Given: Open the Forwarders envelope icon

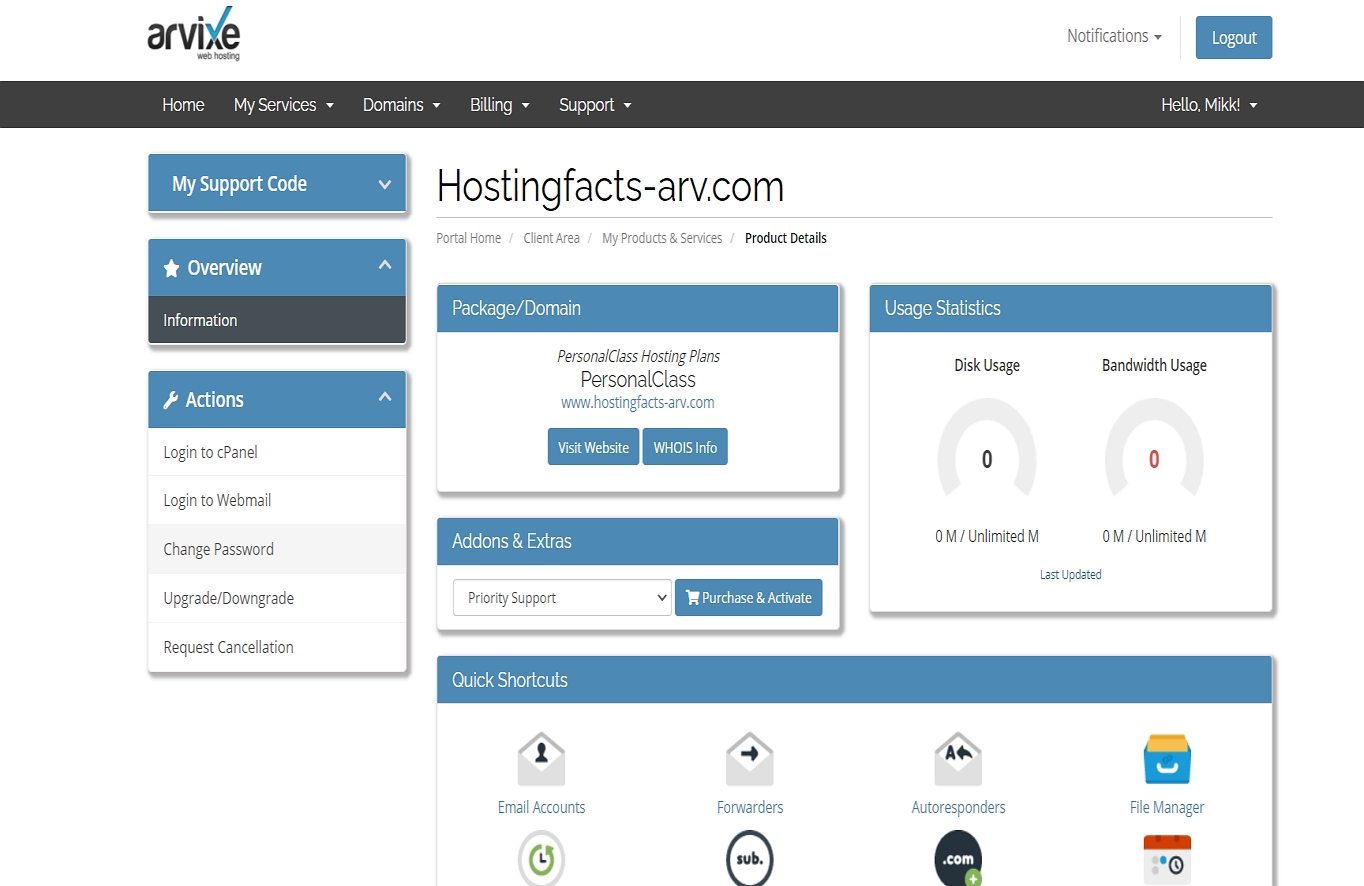Looking at the screenshot, I should coord(749,760).
